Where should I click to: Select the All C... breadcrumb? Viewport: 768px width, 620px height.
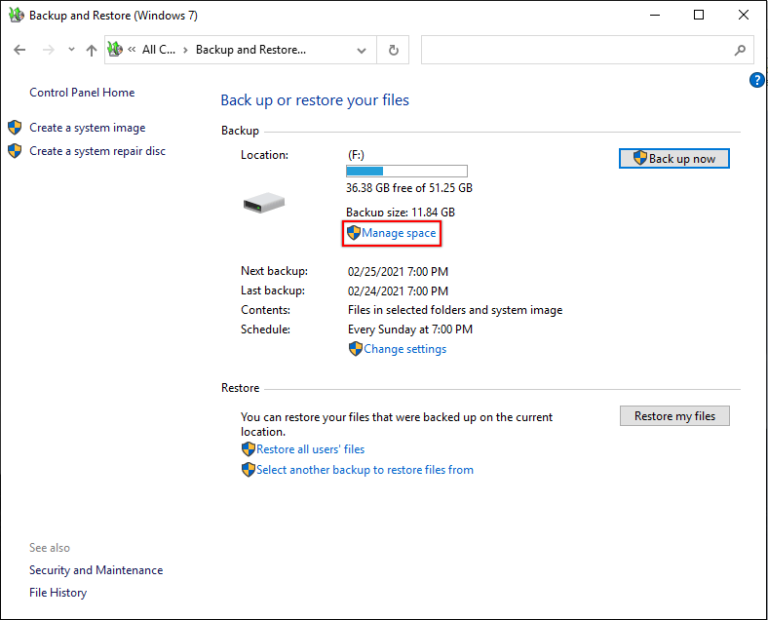[x=159, y=49]
